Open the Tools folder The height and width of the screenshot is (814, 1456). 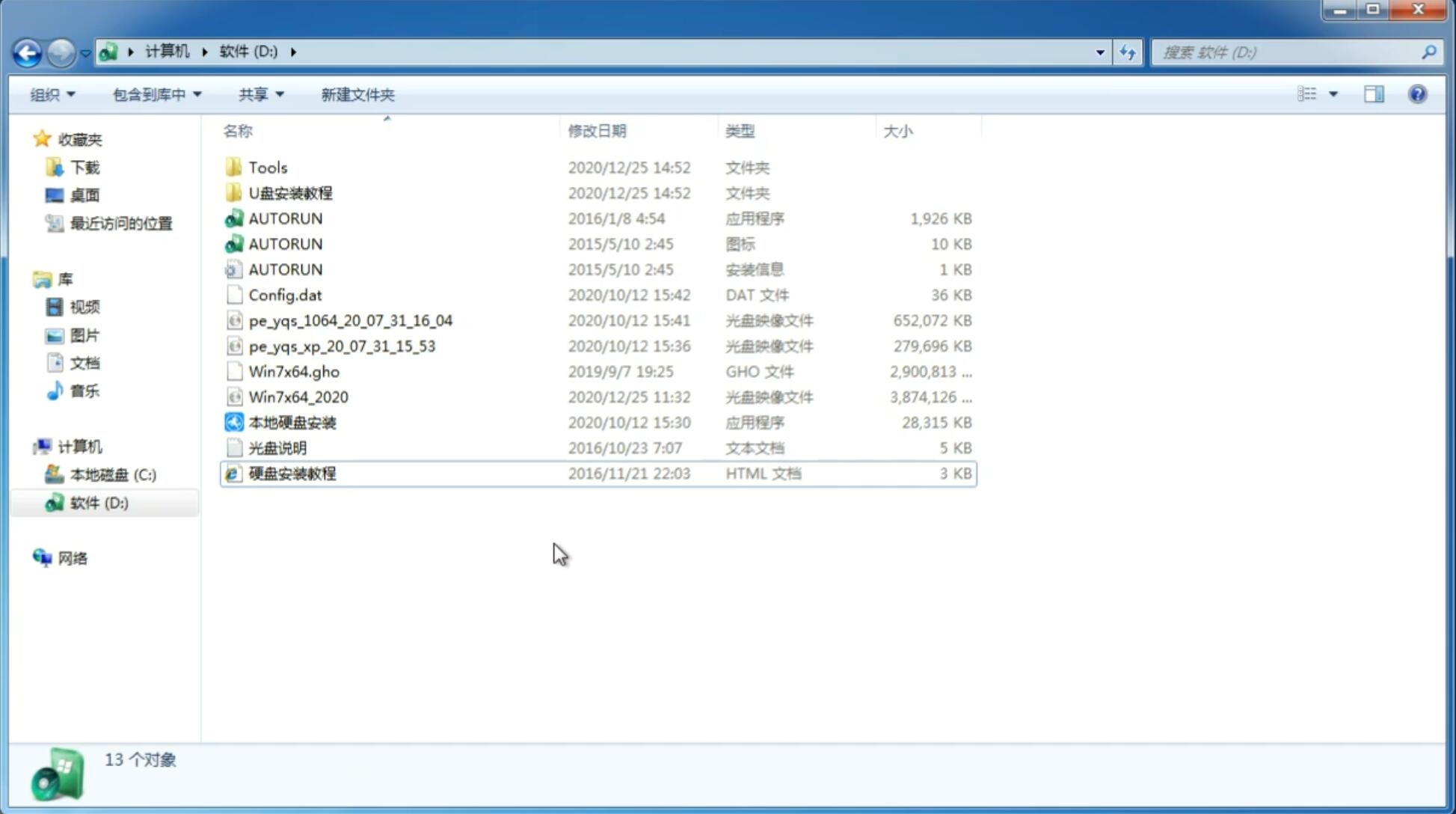click(267, 167)
